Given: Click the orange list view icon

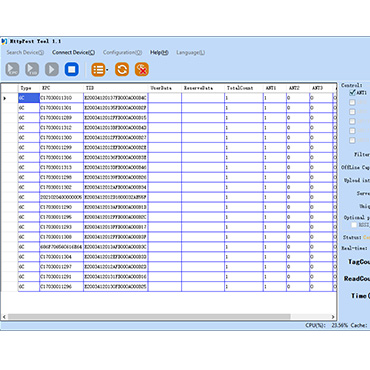Looking at the screenshot, I should (98, 69).
